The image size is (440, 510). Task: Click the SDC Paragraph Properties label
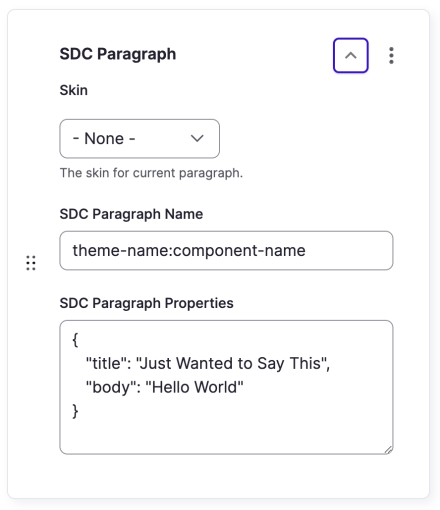point(147,303)
